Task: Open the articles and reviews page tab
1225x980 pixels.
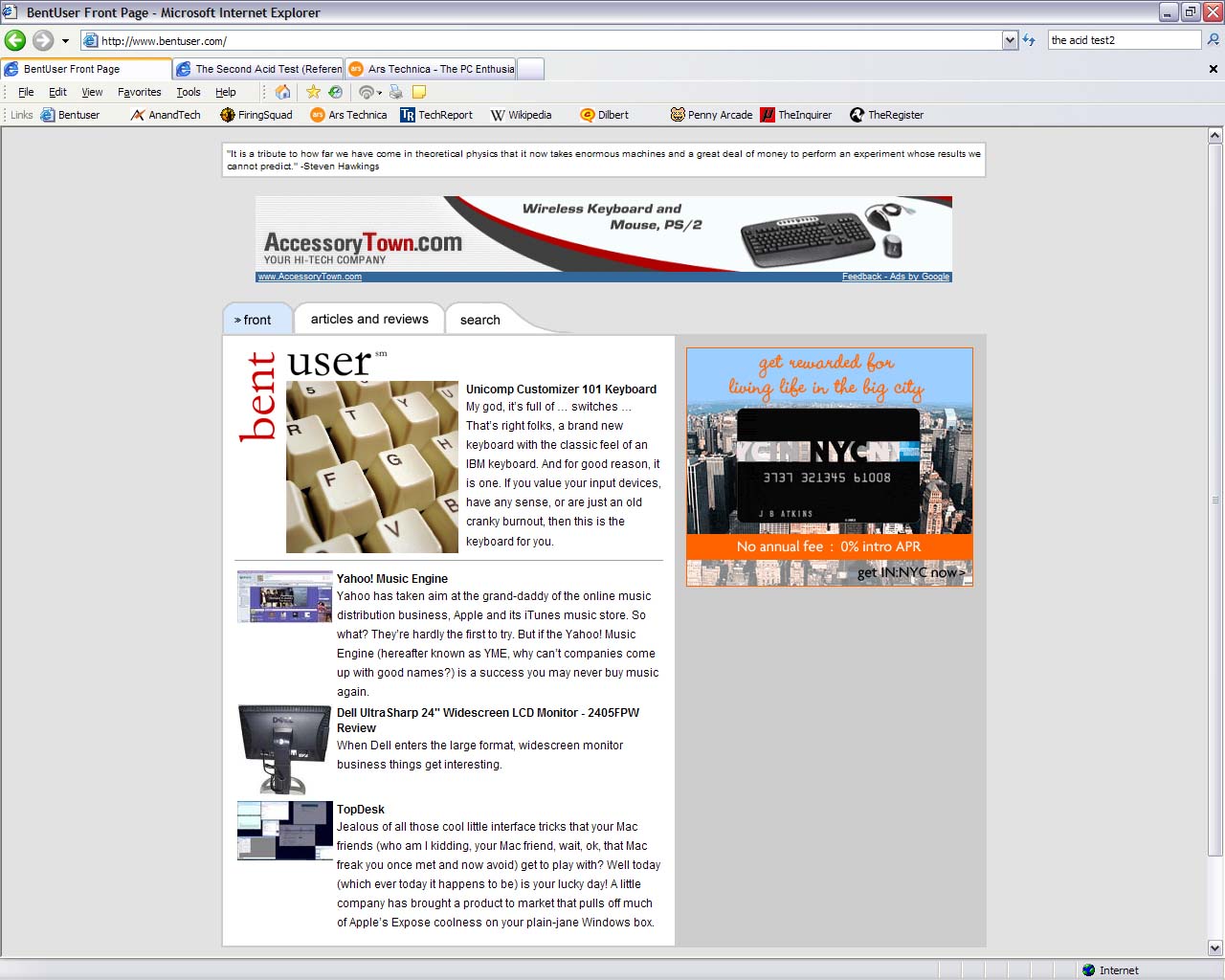Action: tap(369, 319)
